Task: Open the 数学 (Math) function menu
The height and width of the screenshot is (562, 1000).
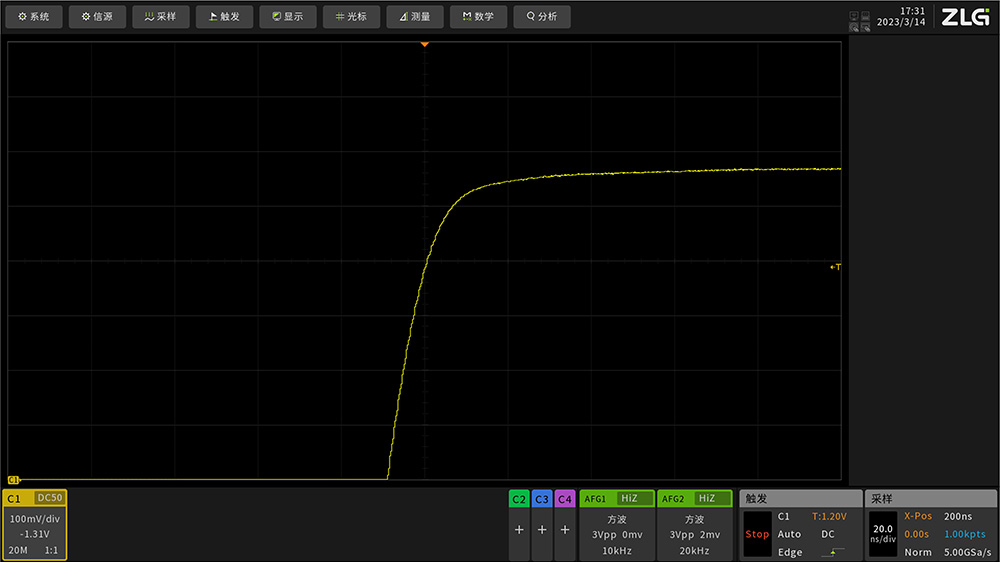Action: (478, 17)
